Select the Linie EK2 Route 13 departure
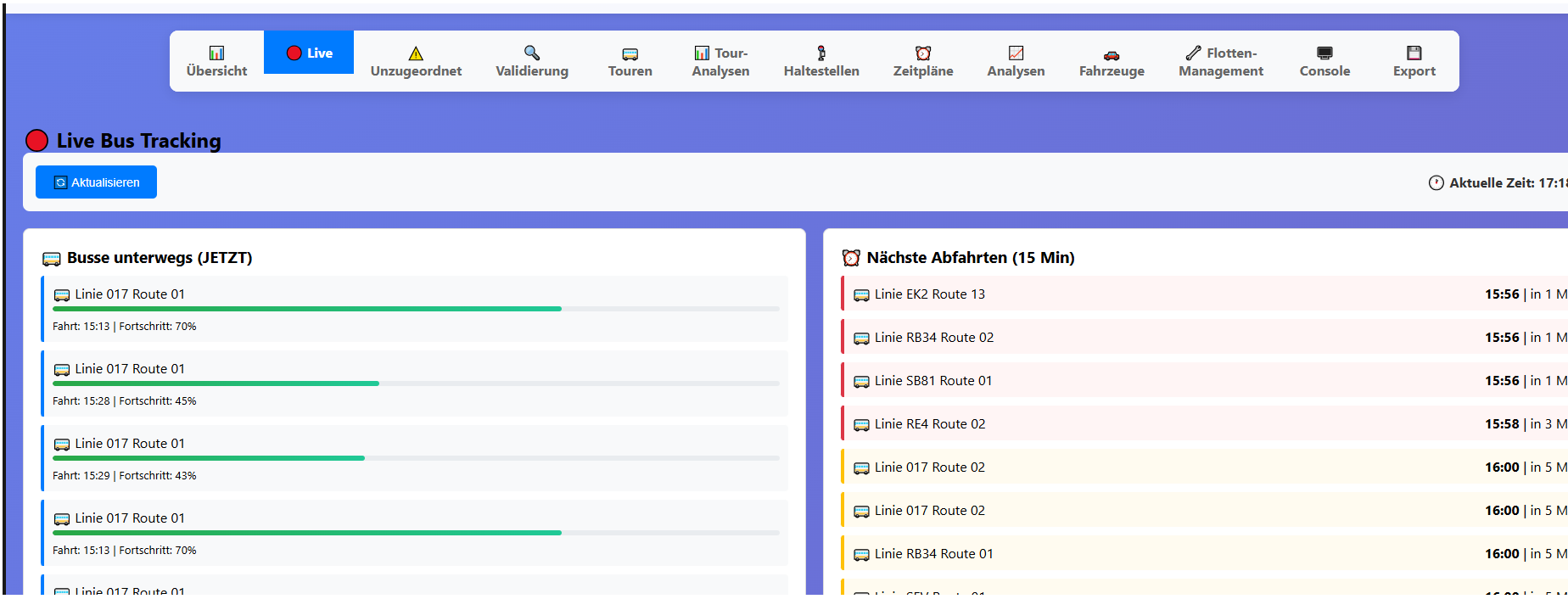This screenshot has height=599, width=1568. (1204, 294)
